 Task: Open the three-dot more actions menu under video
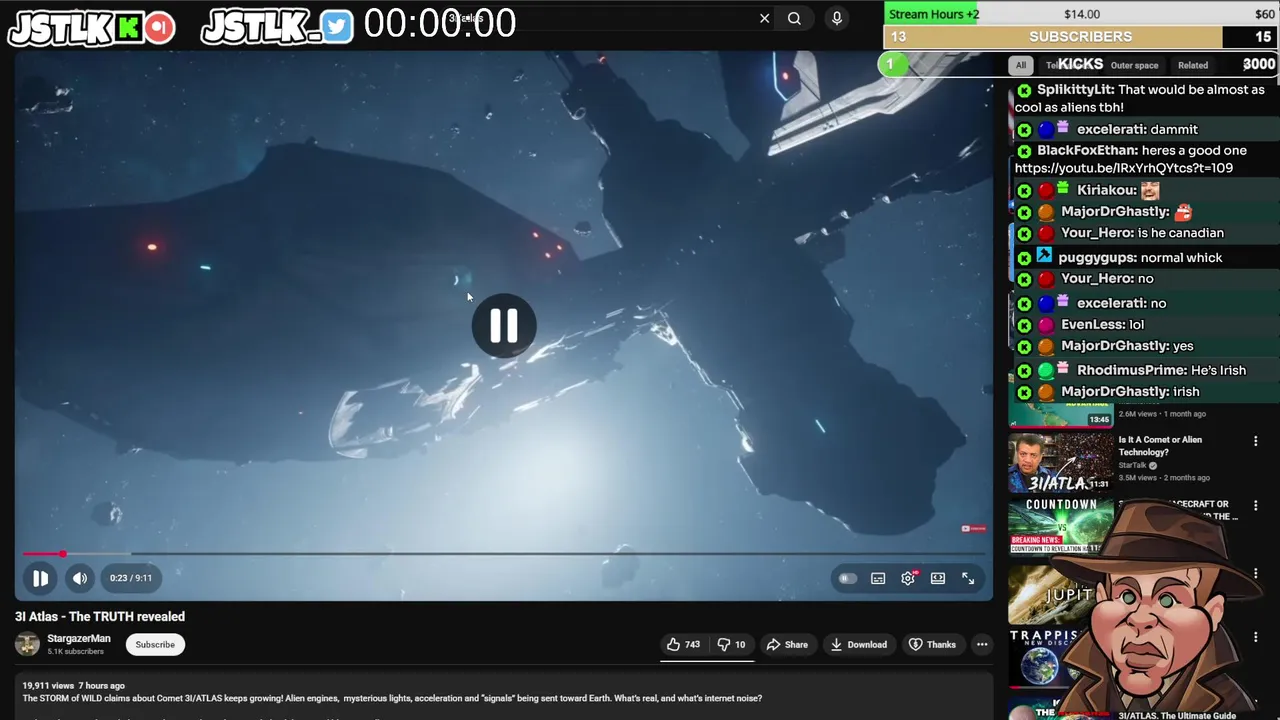click(982, 644)
